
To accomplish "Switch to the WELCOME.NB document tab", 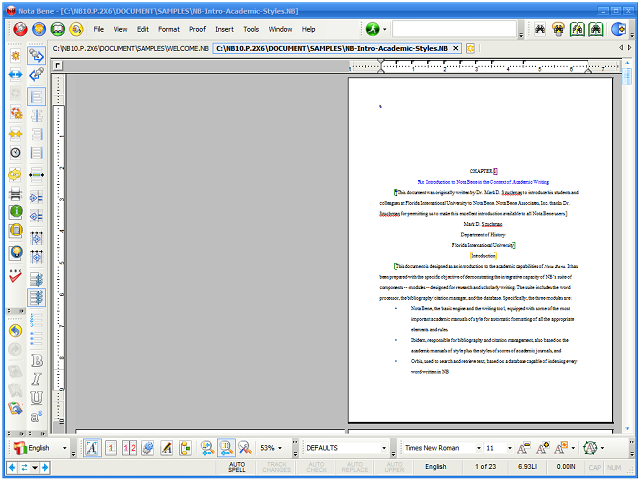I will click(x=131, y=47).
